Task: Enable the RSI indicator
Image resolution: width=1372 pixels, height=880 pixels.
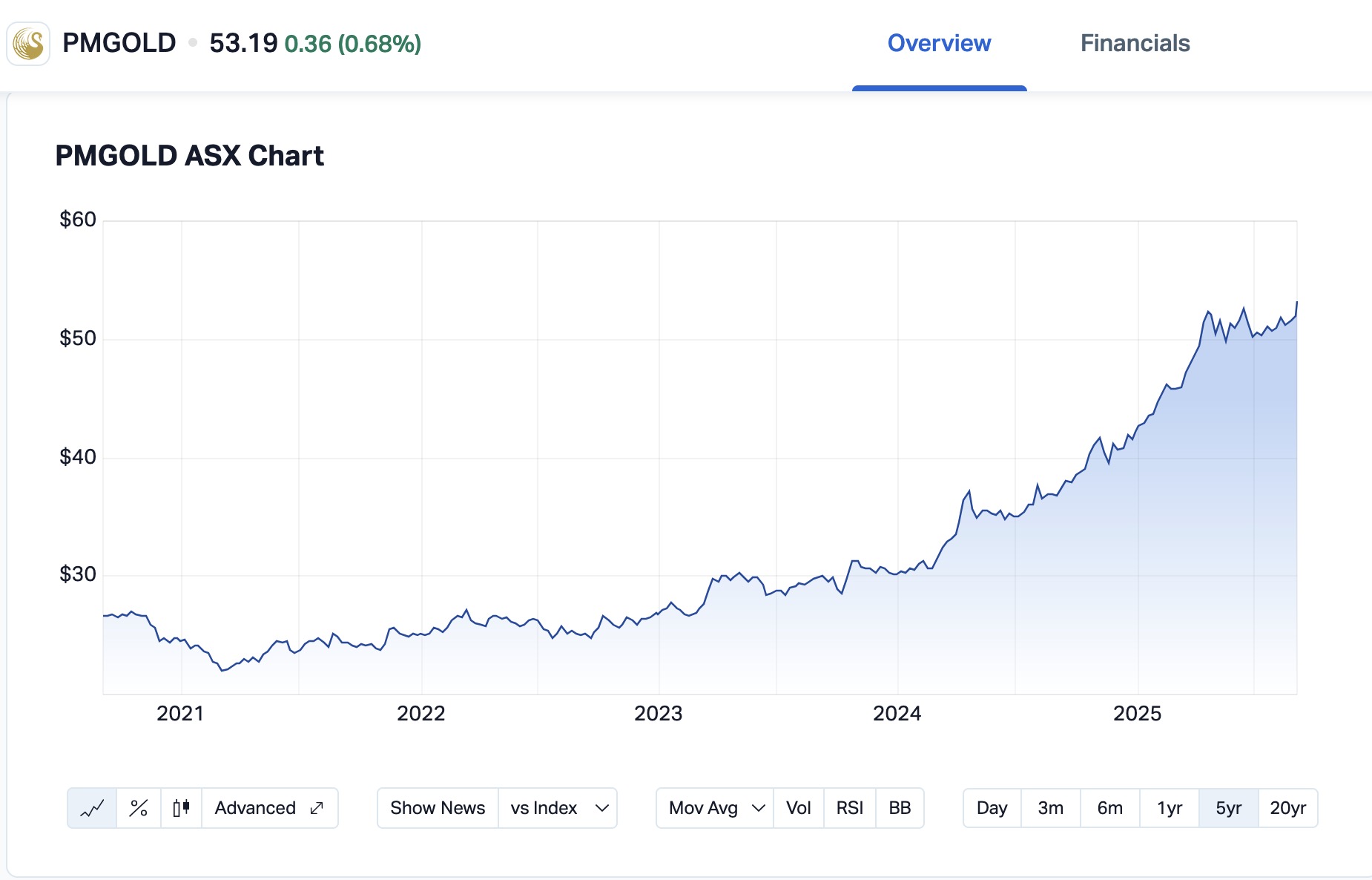Action: pos(849,808)
